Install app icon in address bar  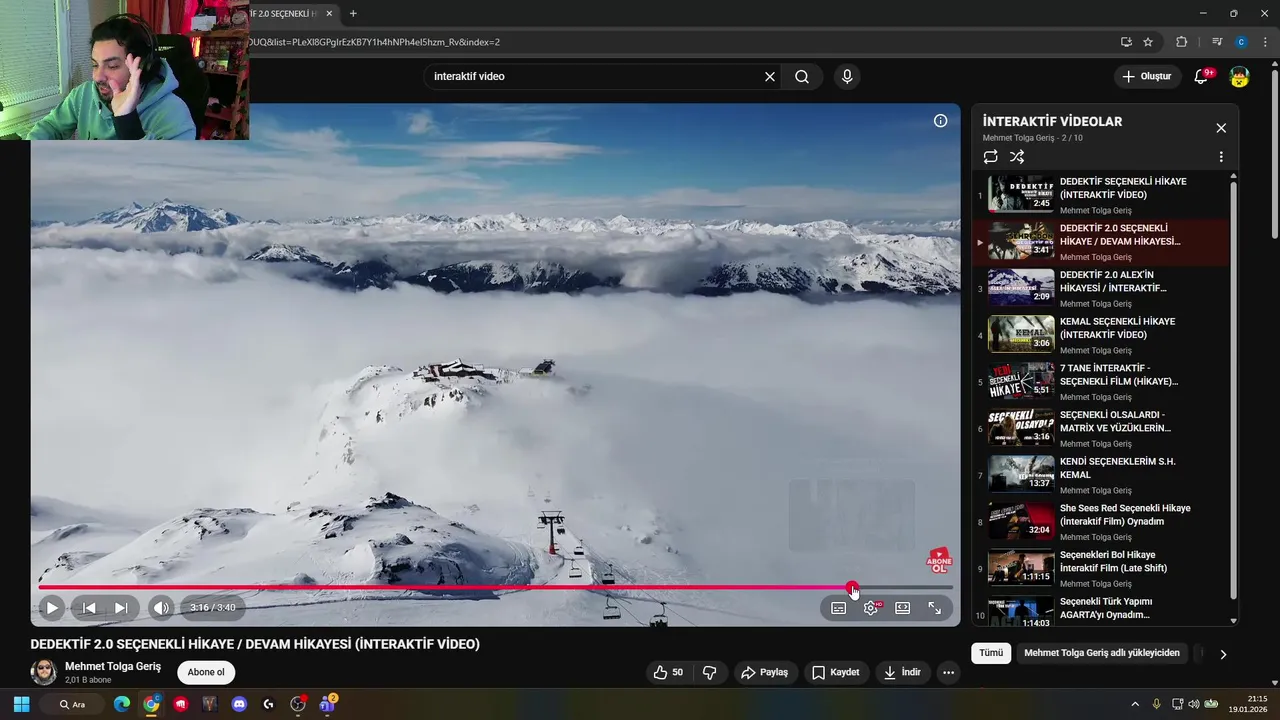click(1126, 42)
